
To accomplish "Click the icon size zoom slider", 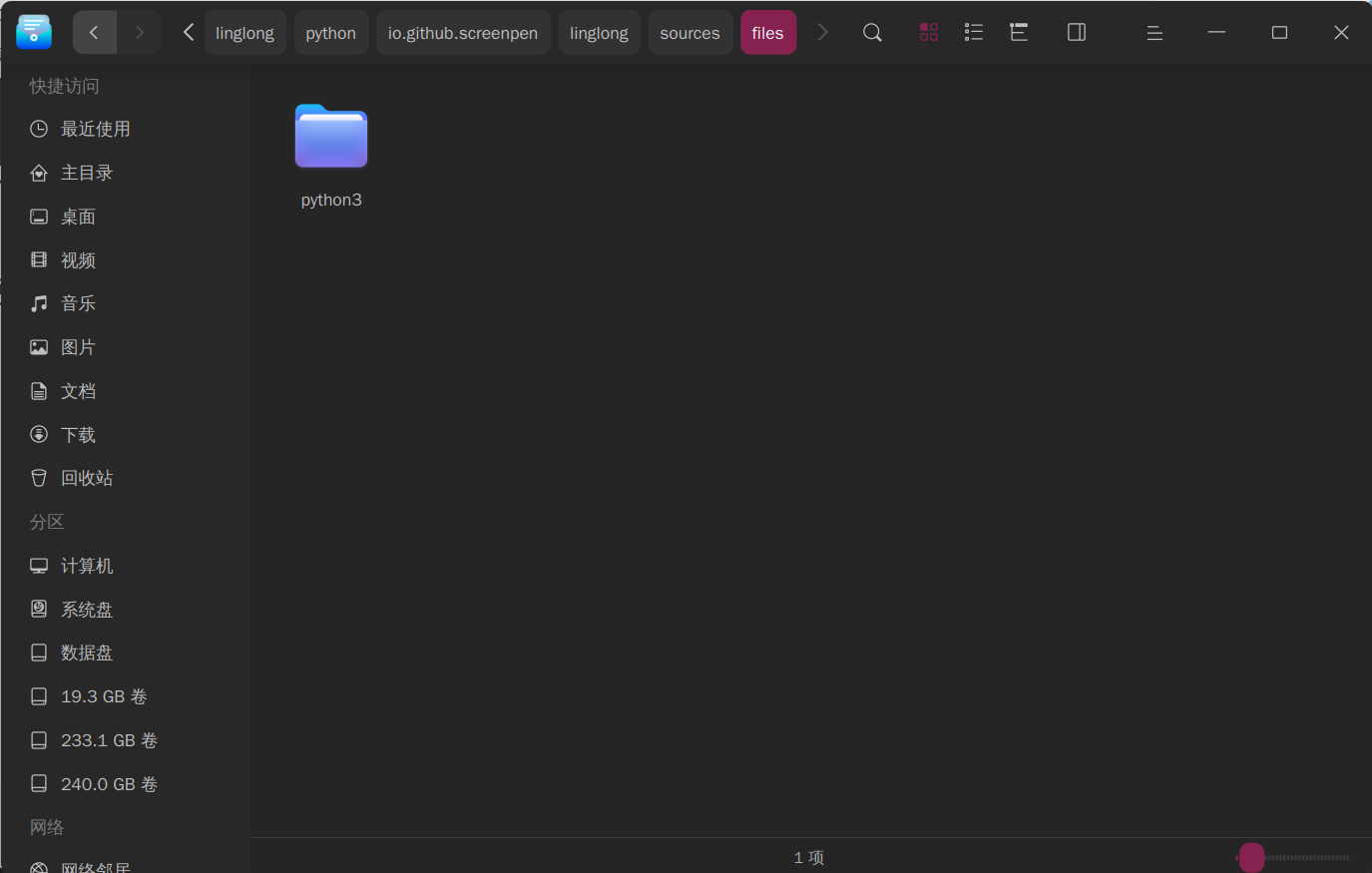I will click(1293, 857).
